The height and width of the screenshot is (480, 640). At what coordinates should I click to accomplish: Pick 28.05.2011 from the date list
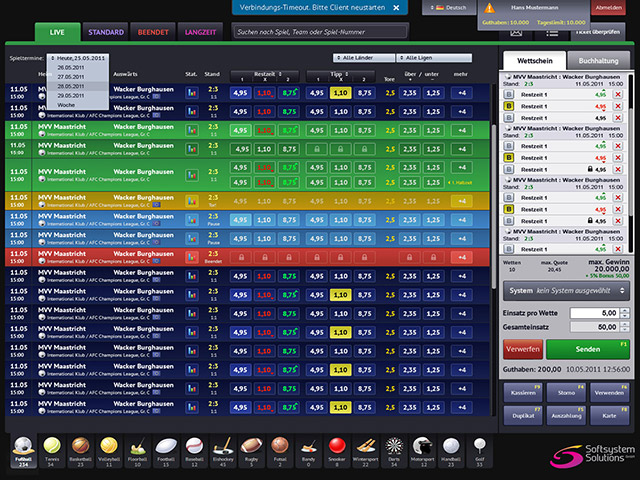[x=71, y=86]
